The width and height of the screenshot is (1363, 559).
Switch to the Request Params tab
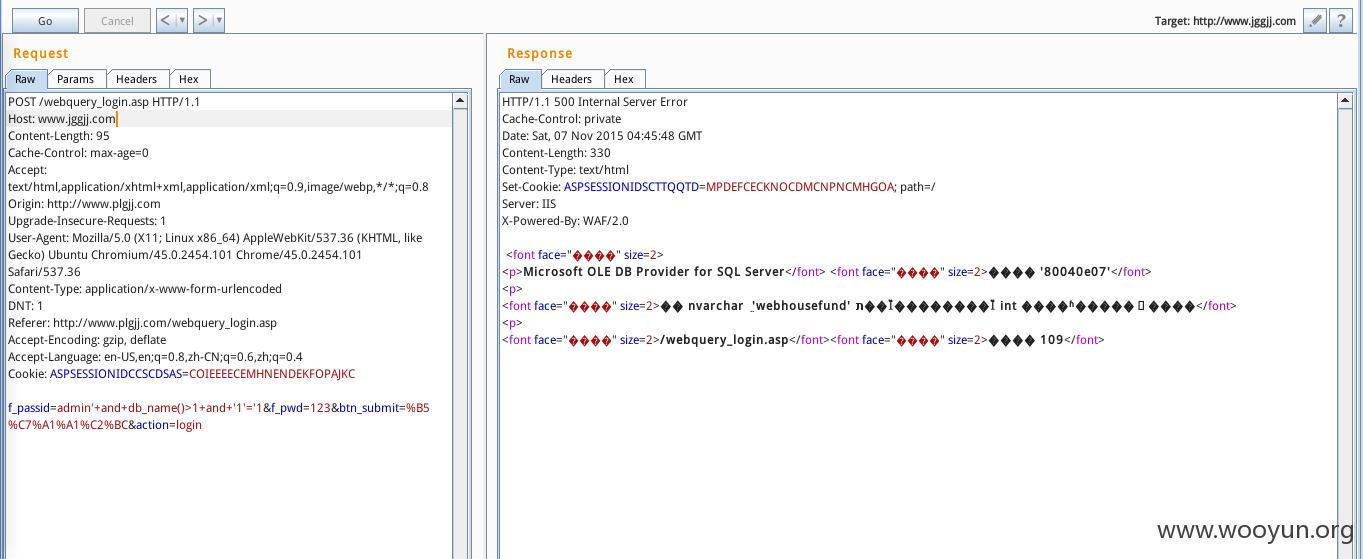pos(75,79)
